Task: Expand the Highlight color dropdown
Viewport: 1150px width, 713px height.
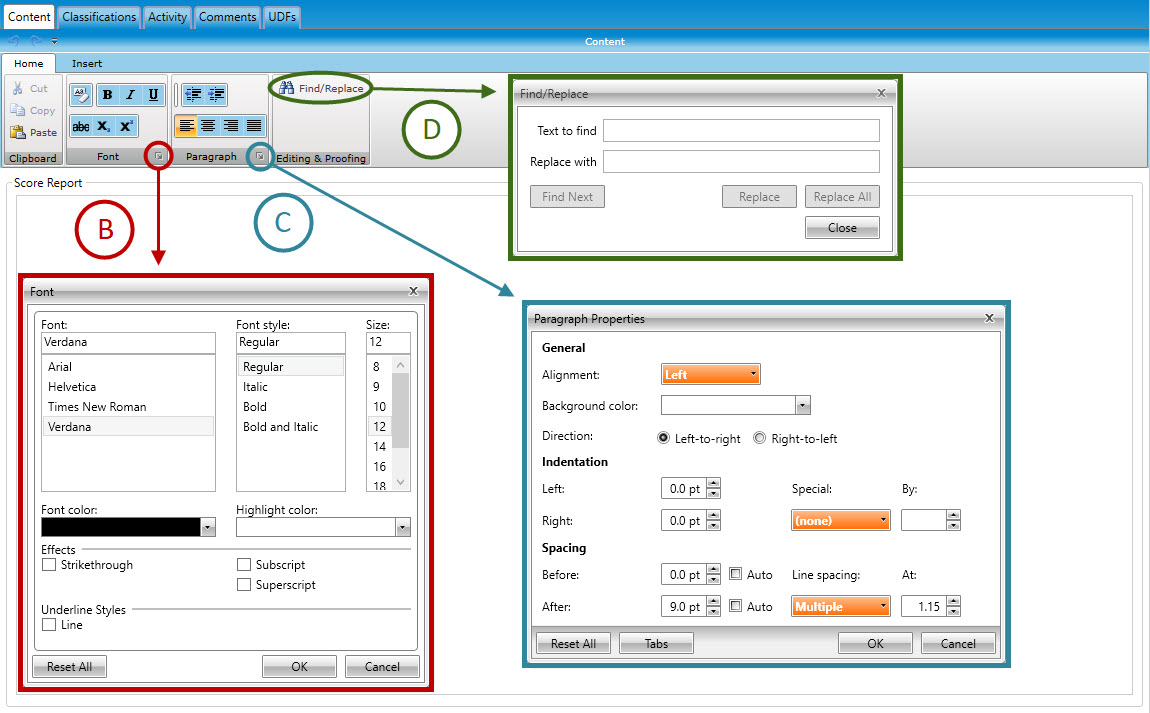Action: pos(402,527)
